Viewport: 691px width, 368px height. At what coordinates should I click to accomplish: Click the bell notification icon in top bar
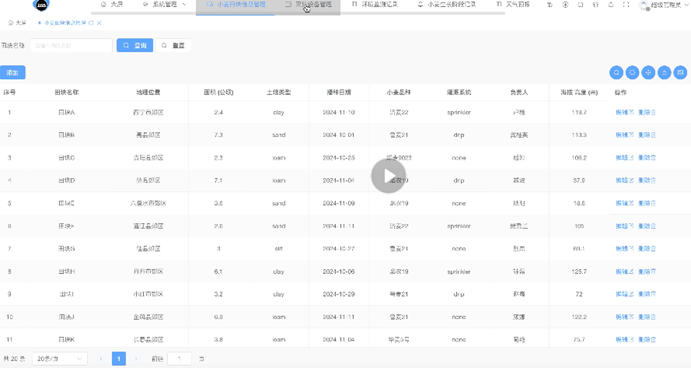pyautogui.click(x=611, y=5)
